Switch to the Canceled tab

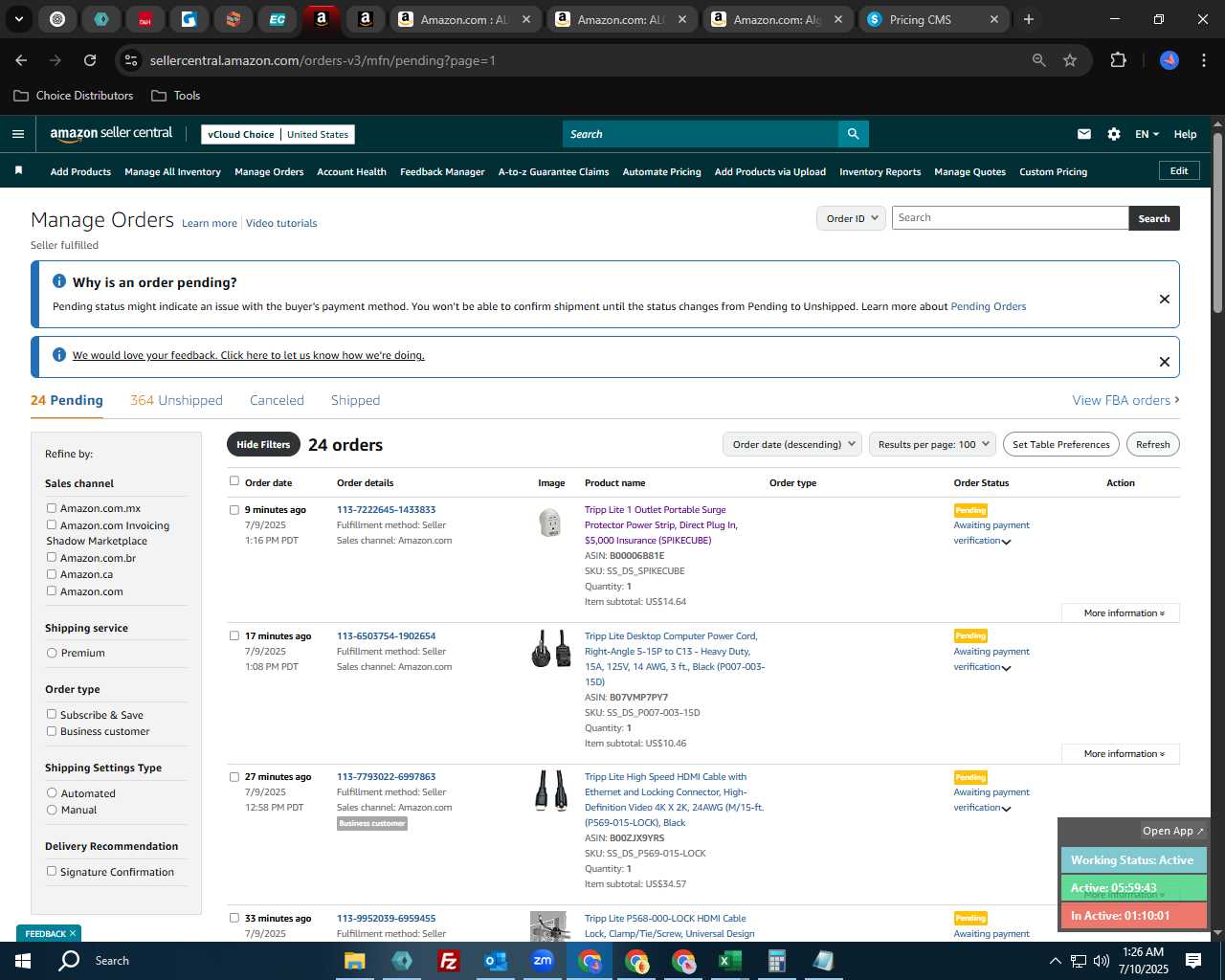coord(277,400)
